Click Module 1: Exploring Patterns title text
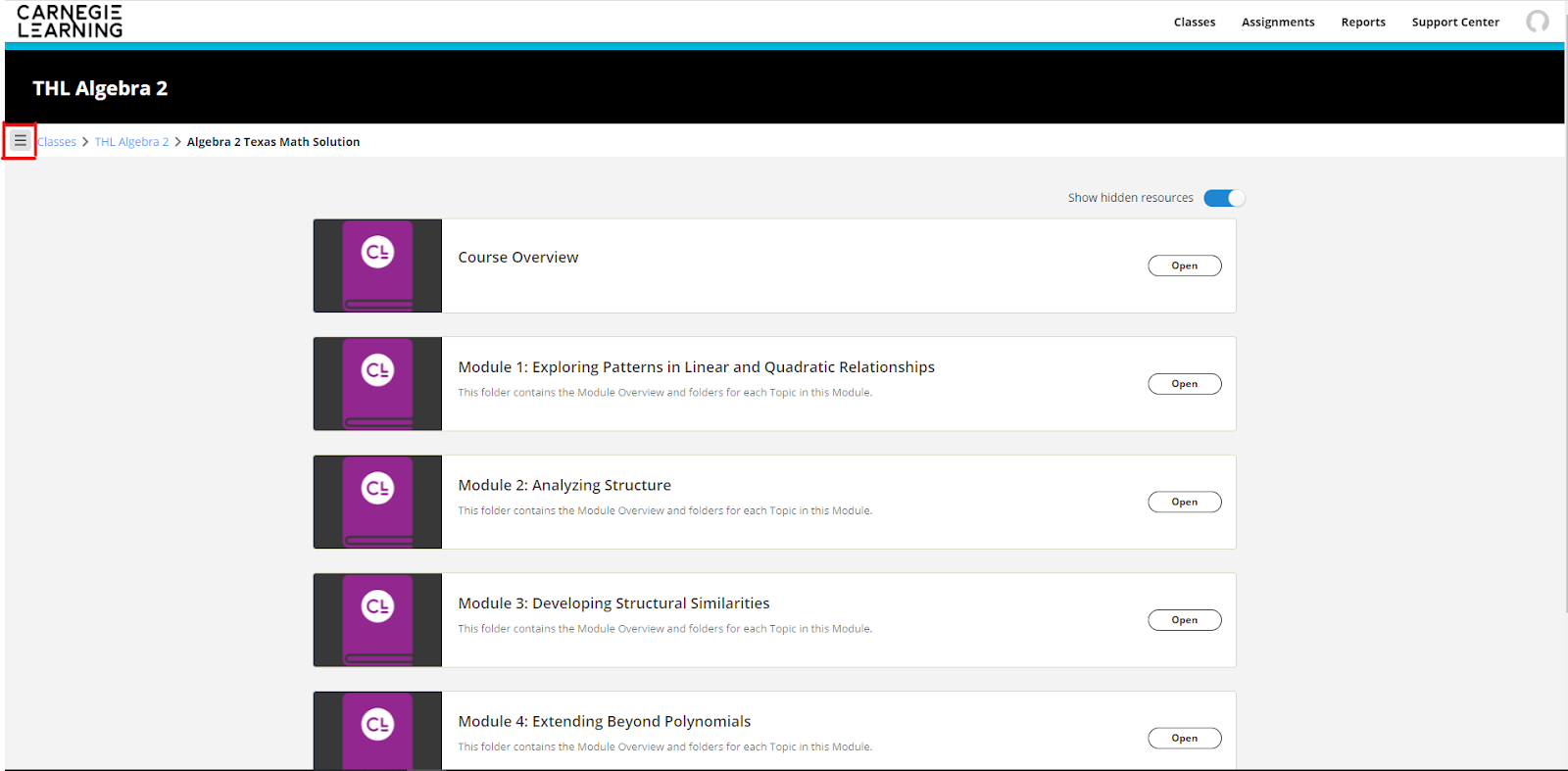The height and width of the screenshot is (771, 1568). [697, 367]
